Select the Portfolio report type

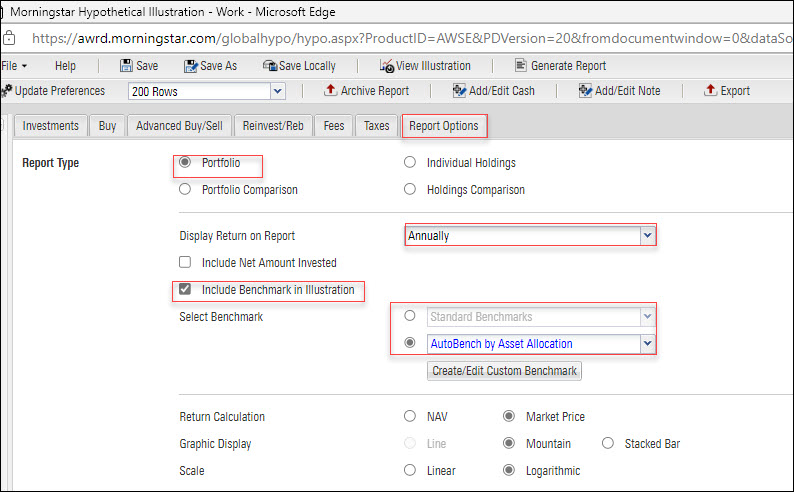(185, 162)
